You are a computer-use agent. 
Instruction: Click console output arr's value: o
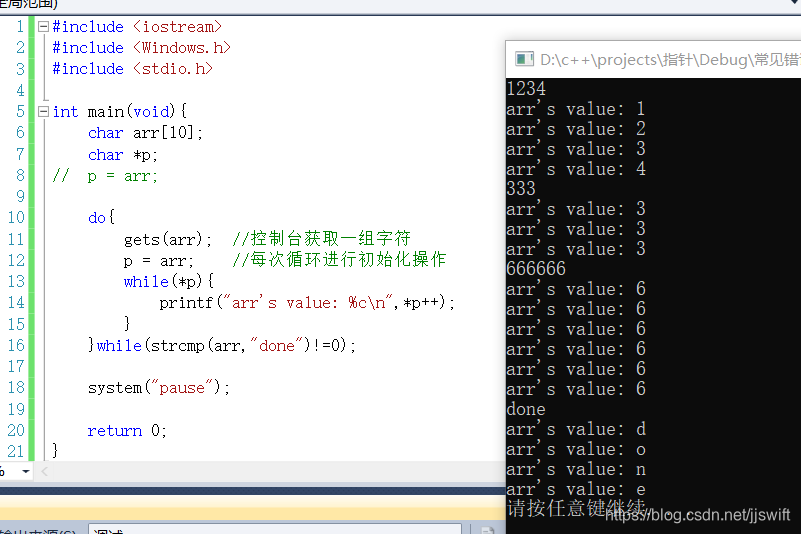coord(576,449)
